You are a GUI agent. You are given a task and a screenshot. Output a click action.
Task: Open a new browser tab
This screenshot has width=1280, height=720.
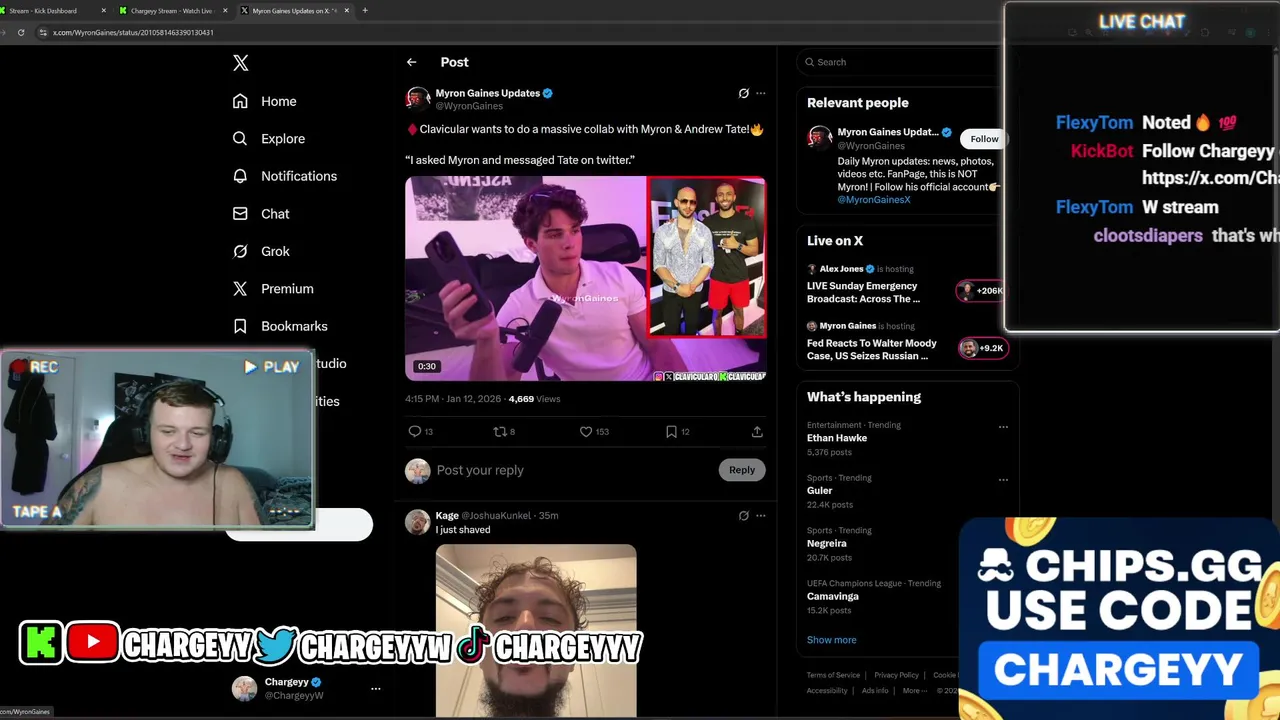point(365,11)
